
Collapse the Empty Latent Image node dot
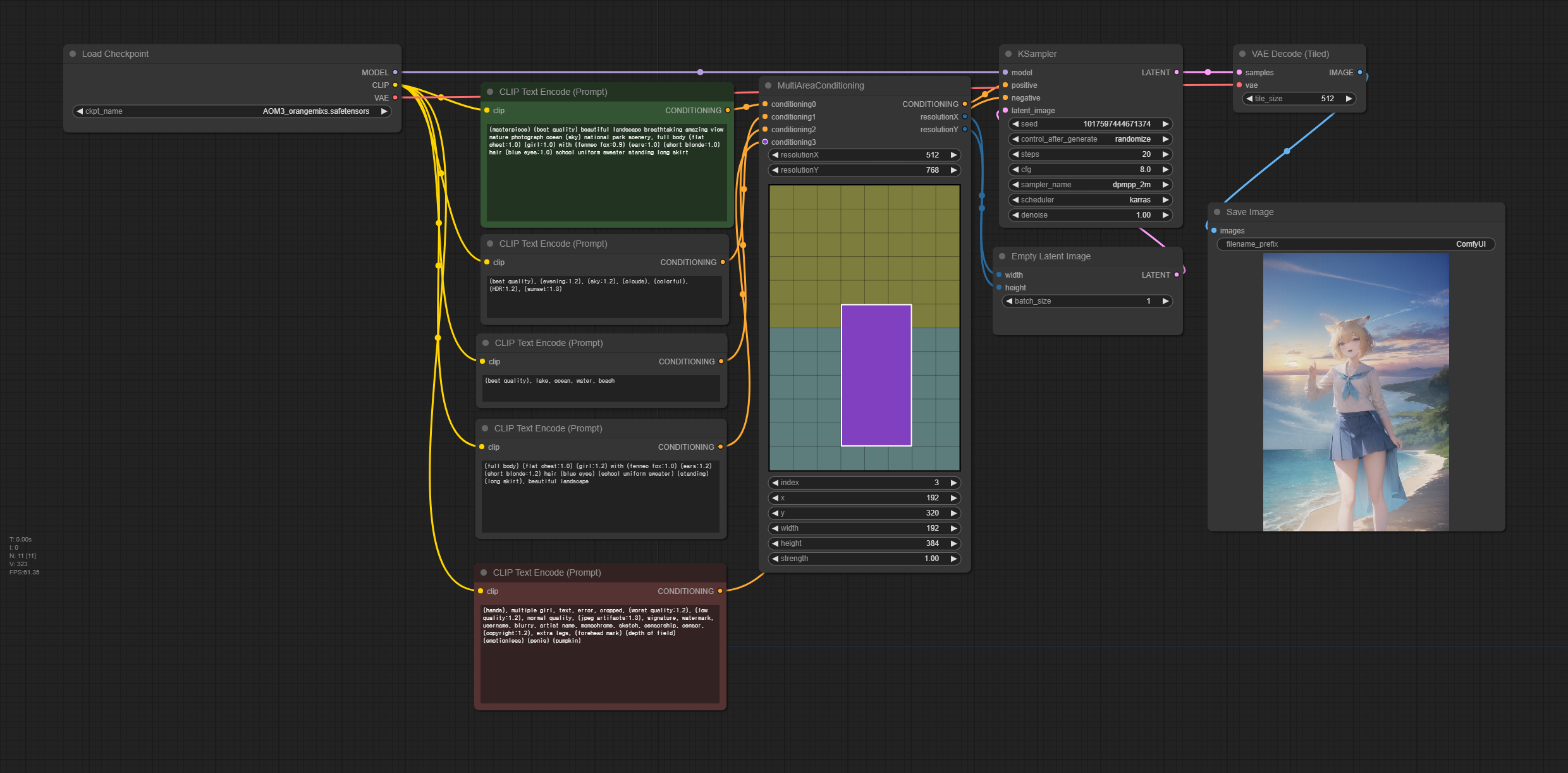coord(1002,256)
